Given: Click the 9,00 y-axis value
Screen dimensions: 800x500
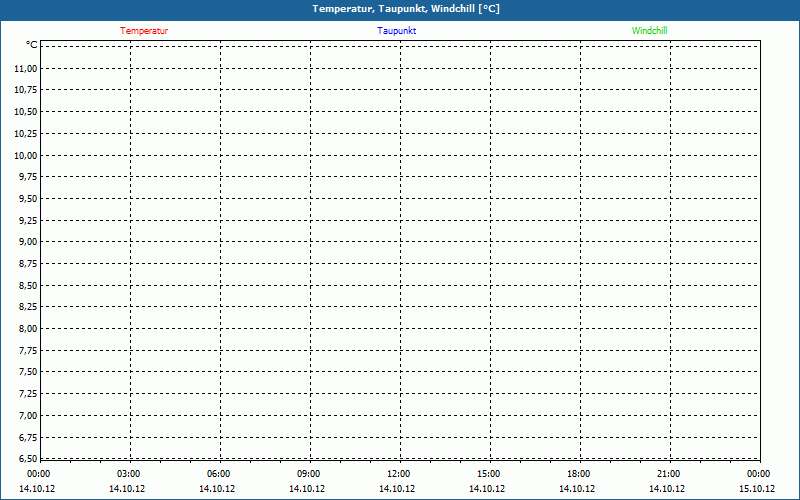Looking at the screenshot, I should pyautogui.click(x=28, y=242).
